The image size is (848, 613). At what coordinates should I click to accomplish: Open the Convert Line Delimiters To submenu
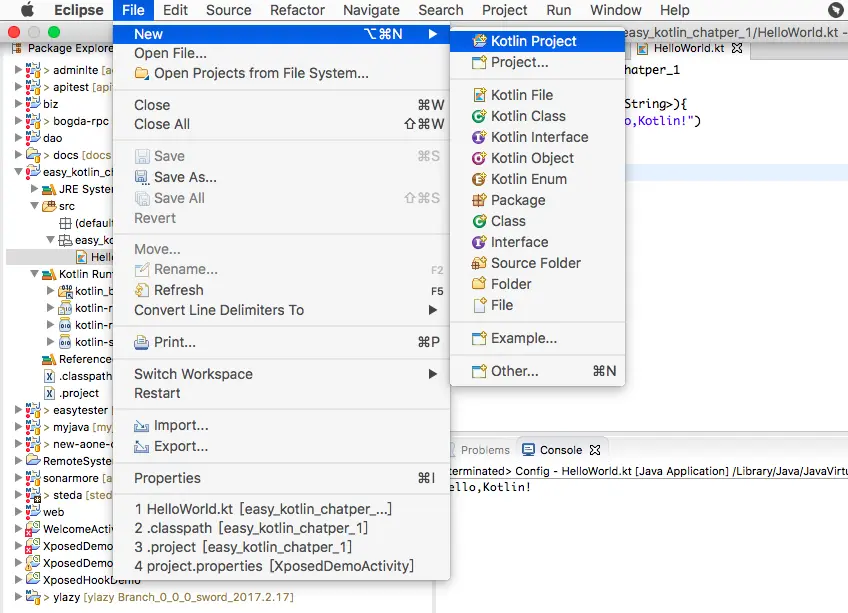point(282,311)
